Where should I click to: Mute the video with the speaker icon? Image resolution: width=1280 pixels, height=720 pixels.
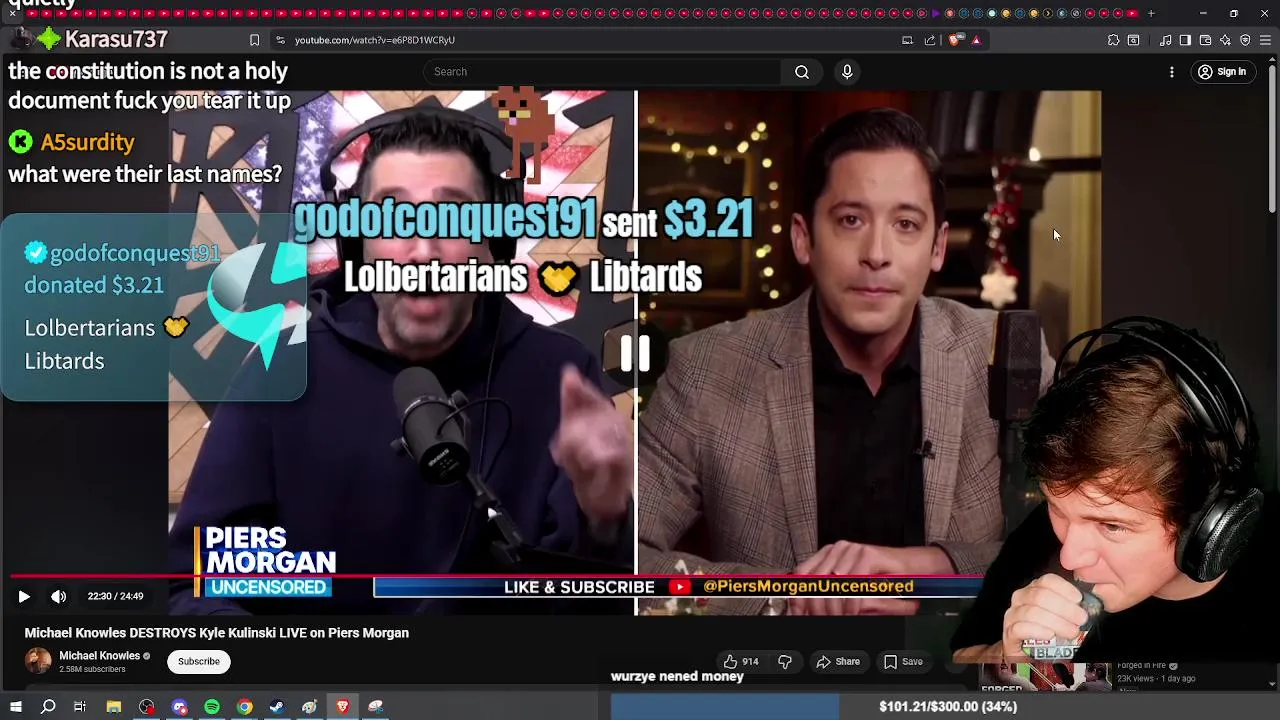point(59,596)
